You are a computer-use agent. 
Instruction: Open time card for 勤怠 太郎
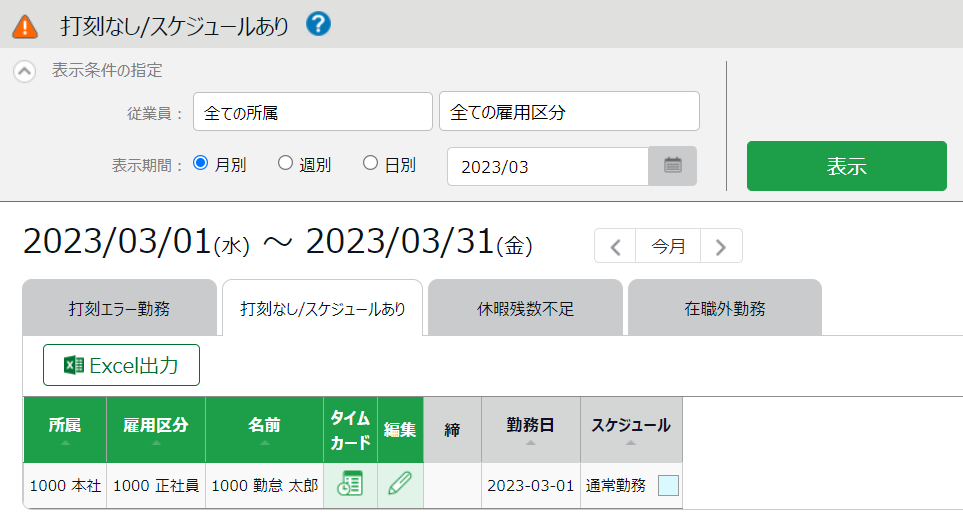coord(350,485)
